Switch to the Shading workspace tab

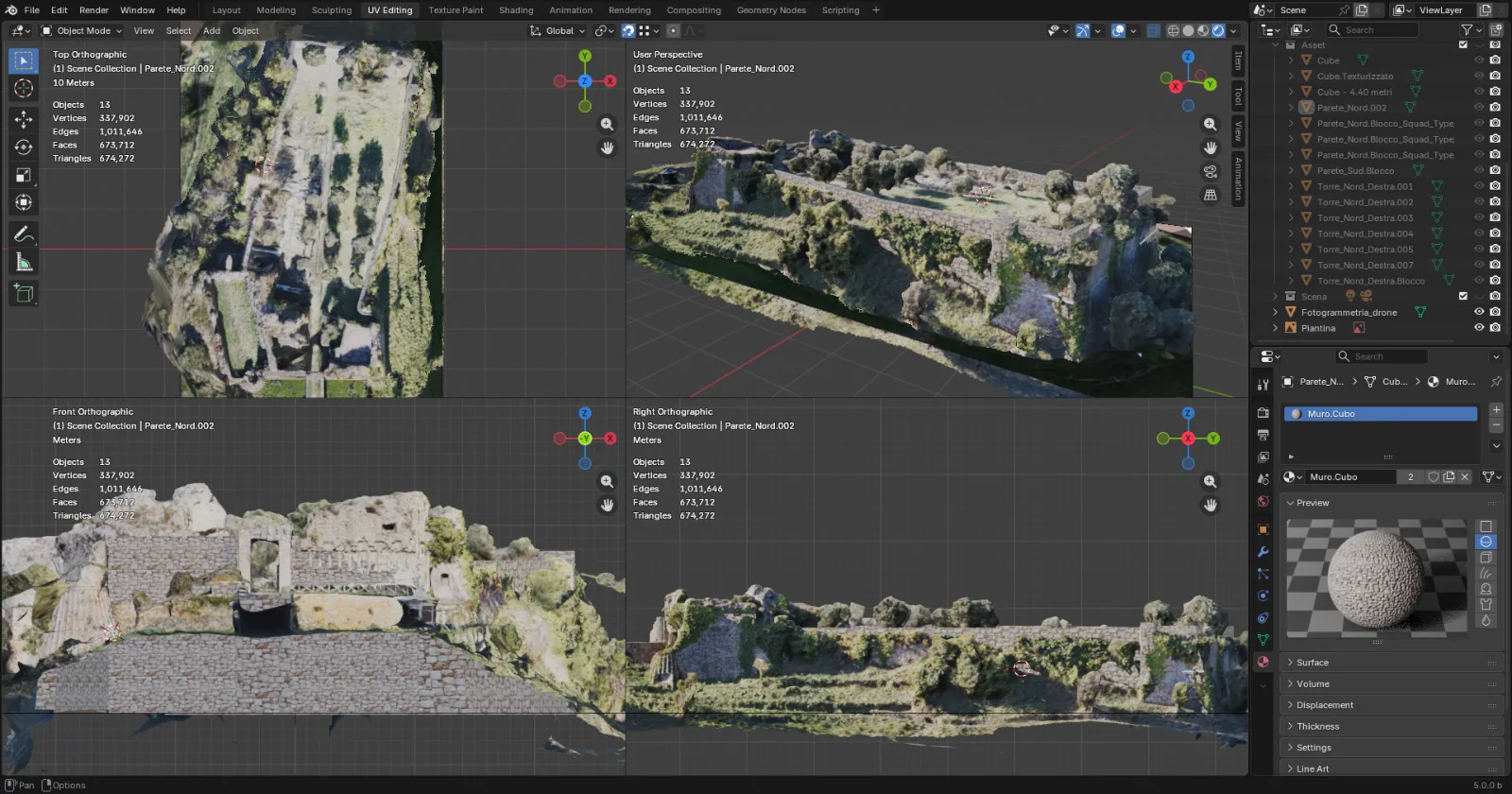click(x=516, y=10)
